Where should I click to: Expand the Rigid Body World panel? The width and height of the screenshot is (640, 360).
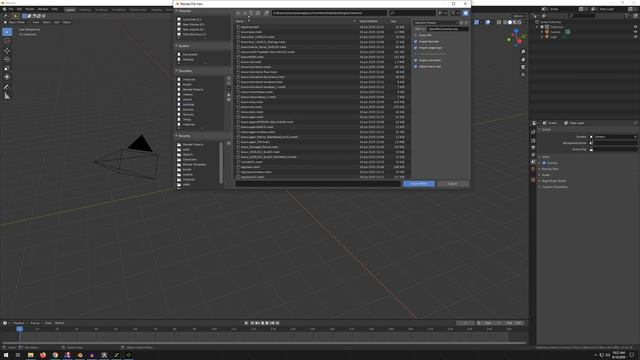click(553, 181)
